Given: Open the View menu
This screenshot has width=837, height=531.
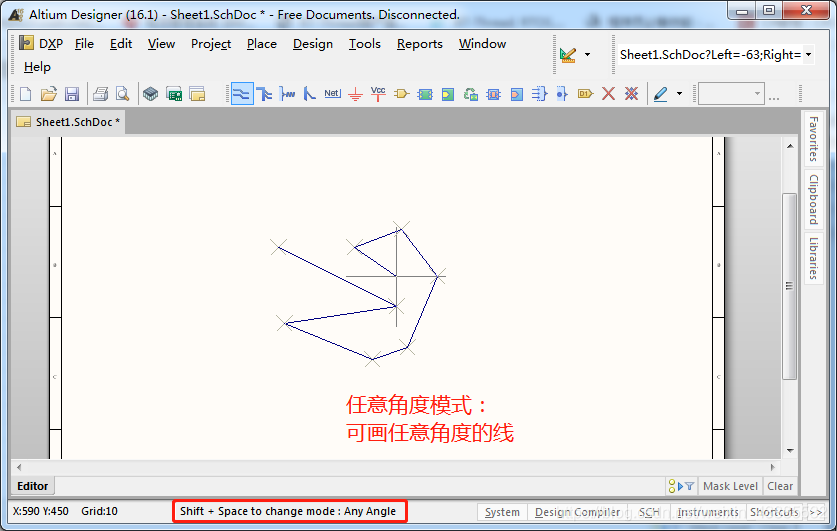Looking at the screenshot, I should pos(161,44).
